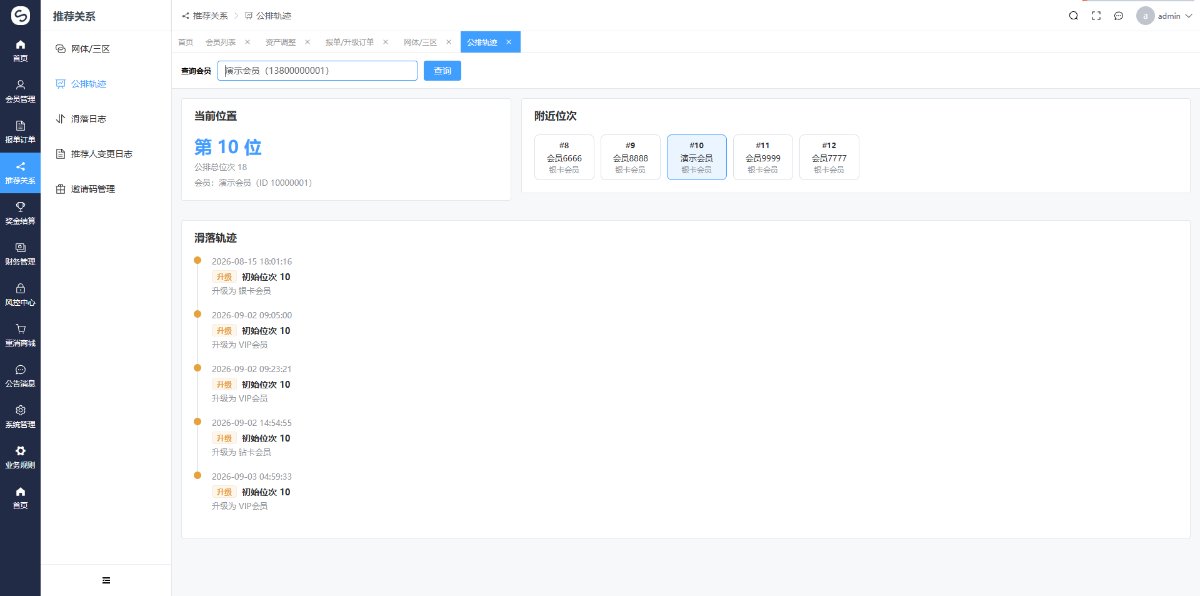Close the active 公排轨迹 tab
Viewport: 1200px width, 596px height.
click(509, 42)
